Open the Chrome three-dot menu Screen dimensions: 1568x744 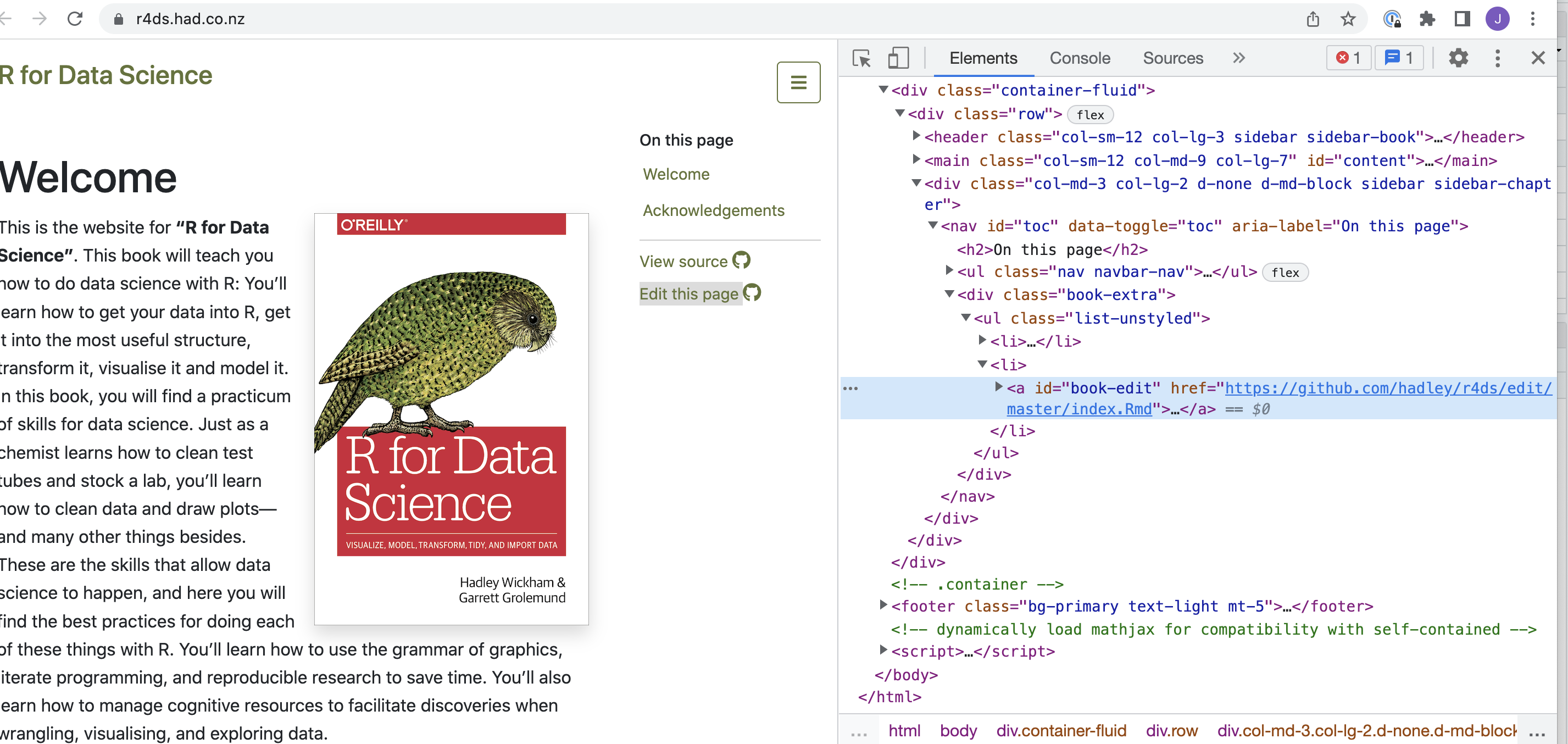[x=1533, y=19]
